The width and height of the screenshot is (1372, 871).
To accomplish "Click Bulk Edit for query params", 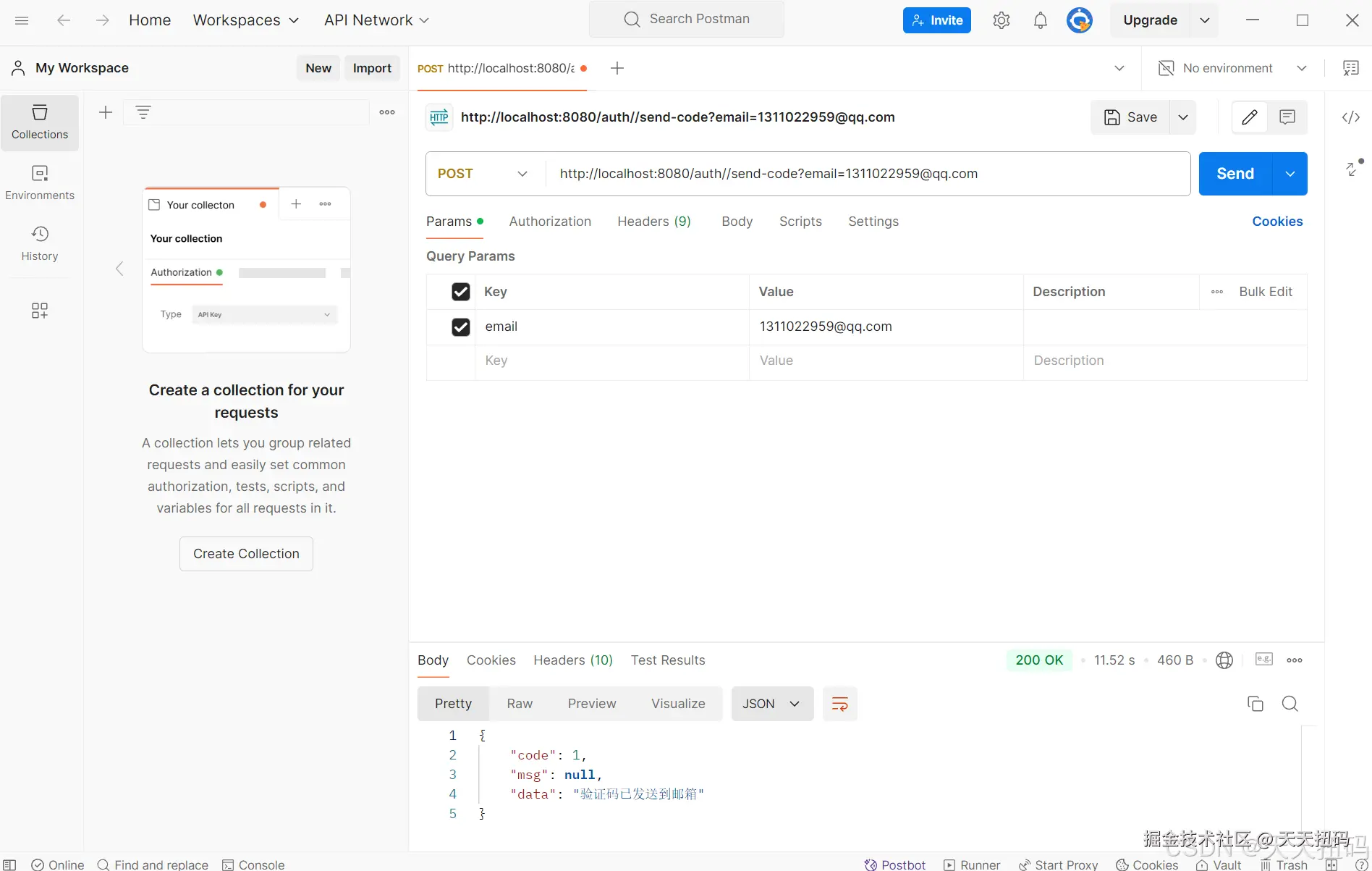I will pos(1266,292).
